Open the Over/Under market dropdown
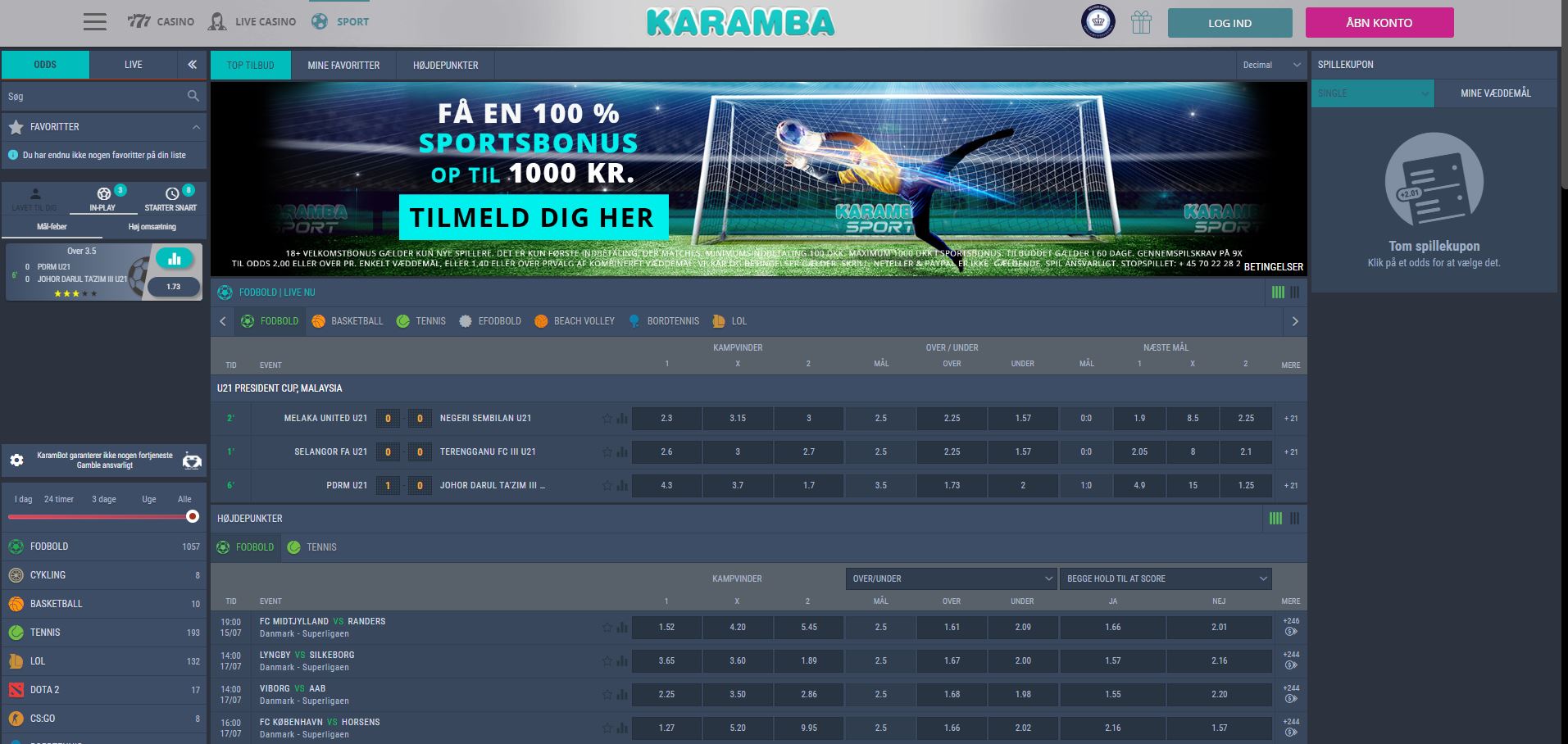1568x744 pixels. (x=952, y=578)
